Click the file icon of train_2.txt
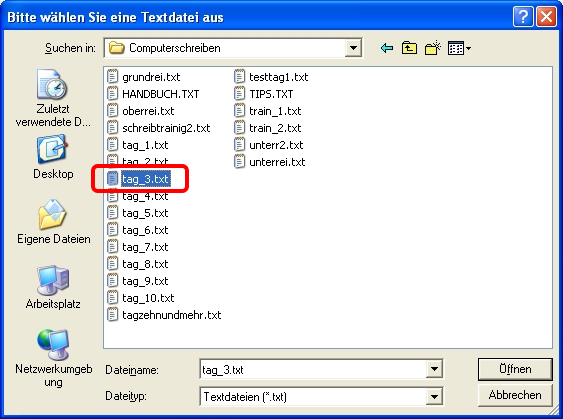The height and width of the screenshot is (419, 563). [x=239, y=128]
